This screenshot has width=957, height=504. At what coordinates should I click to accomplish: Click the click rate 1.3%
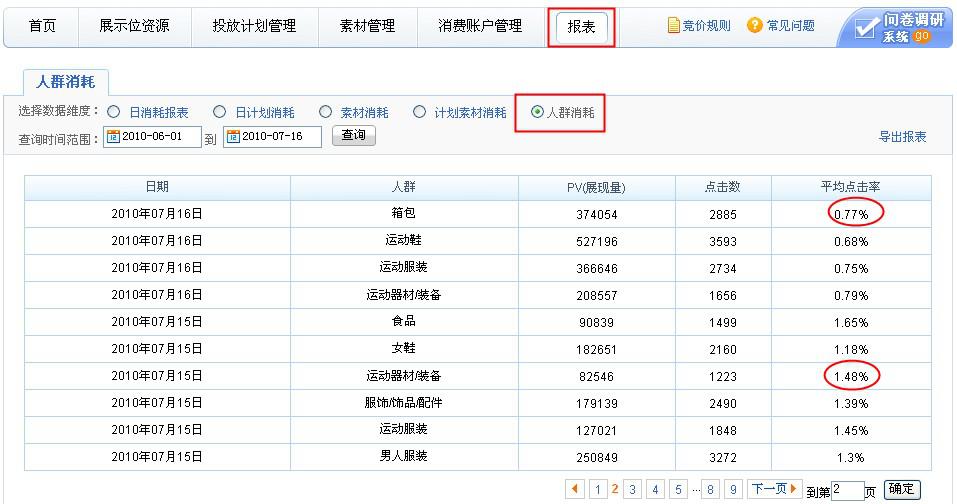pos(850,458)
